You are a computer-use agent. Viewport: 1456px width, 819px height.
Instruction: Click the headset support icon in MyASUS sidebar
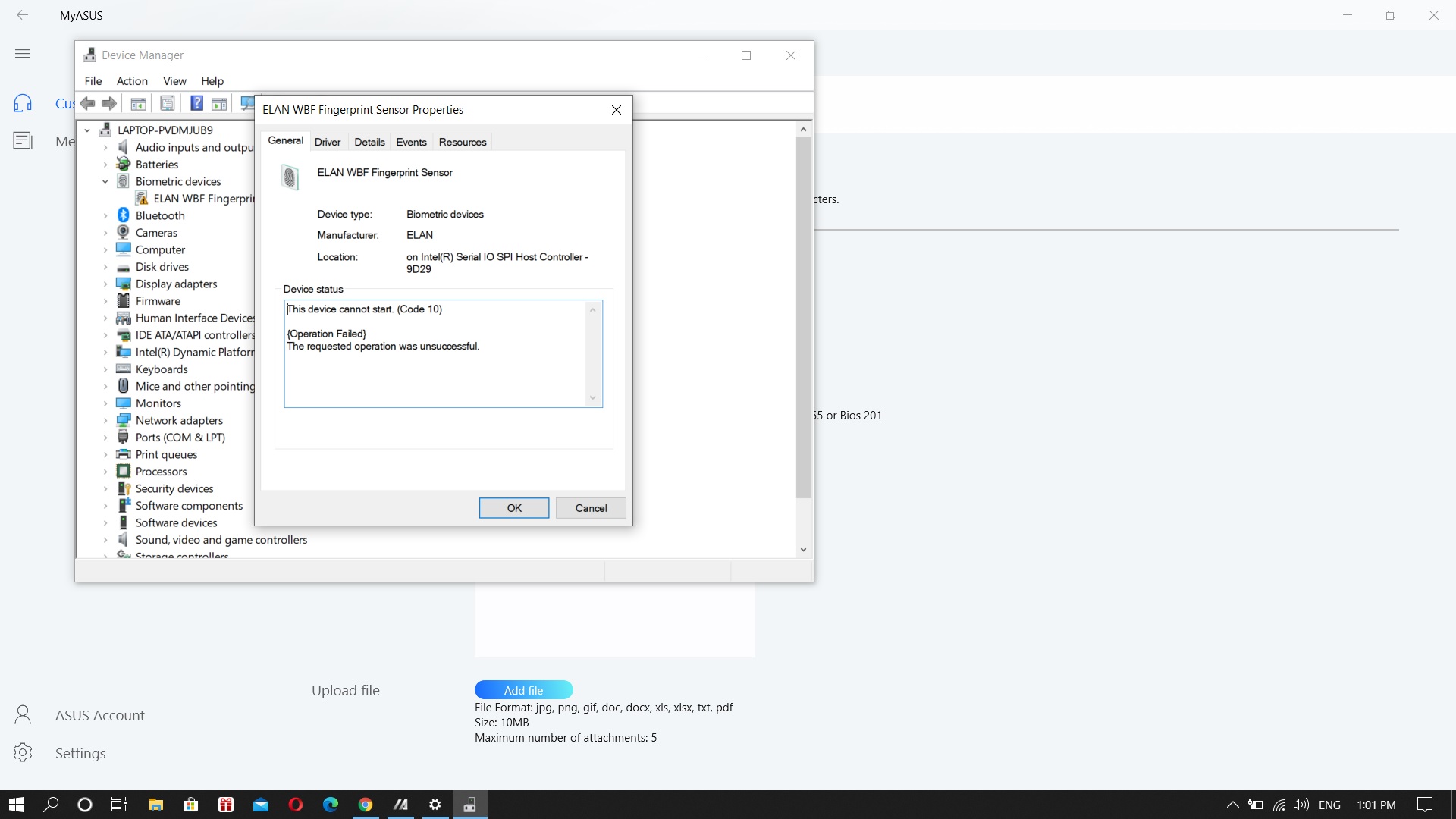coord(22,102)
